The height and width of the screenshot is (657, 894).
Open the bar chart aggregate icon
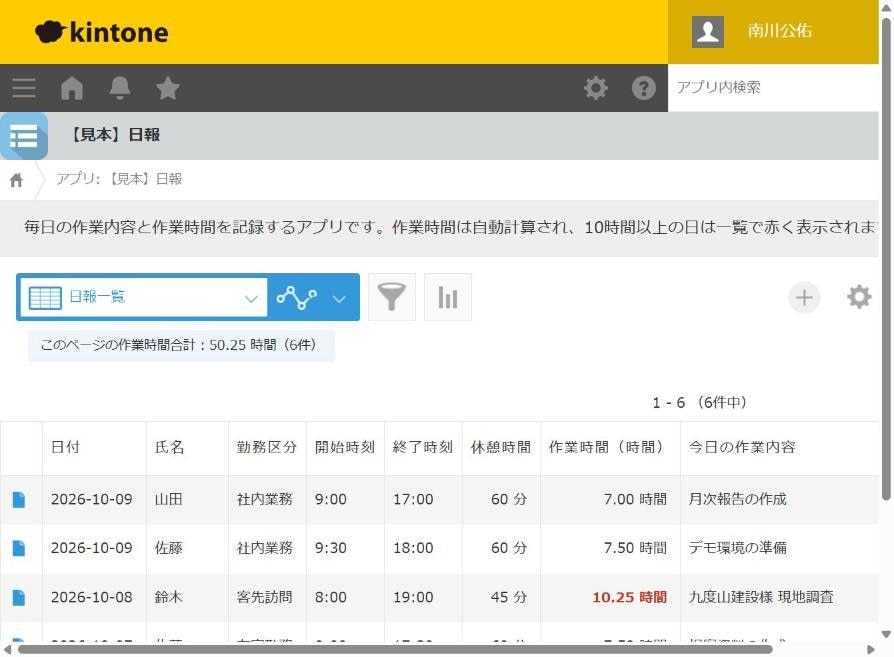(x=448, y=297)
